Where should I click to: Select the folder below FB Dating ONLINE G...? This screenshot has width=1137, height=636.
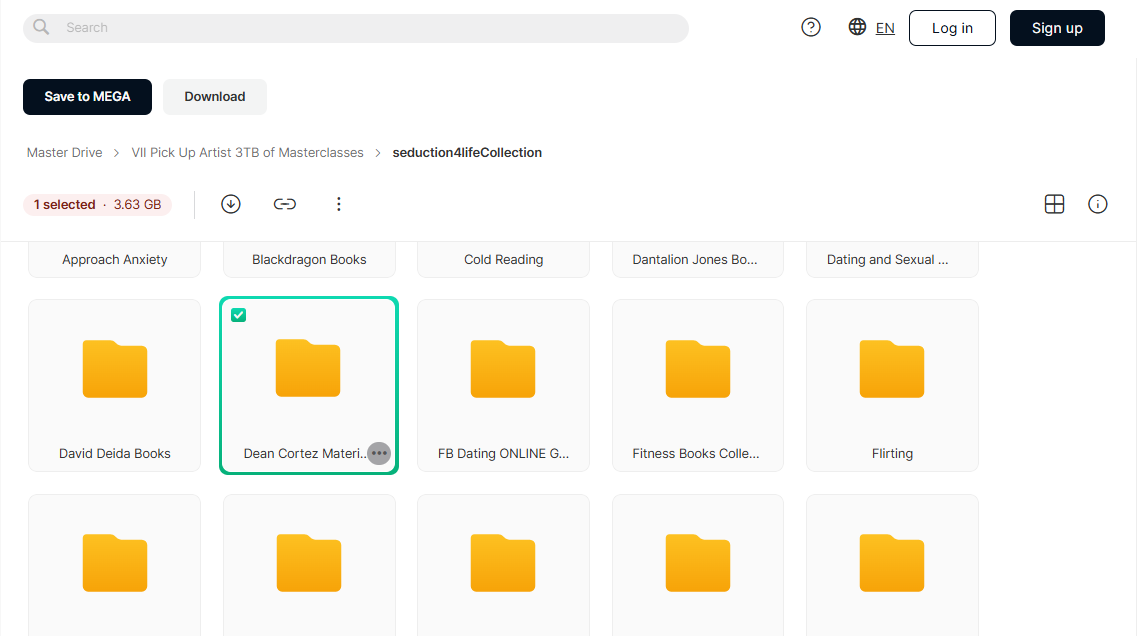(503, 563)
